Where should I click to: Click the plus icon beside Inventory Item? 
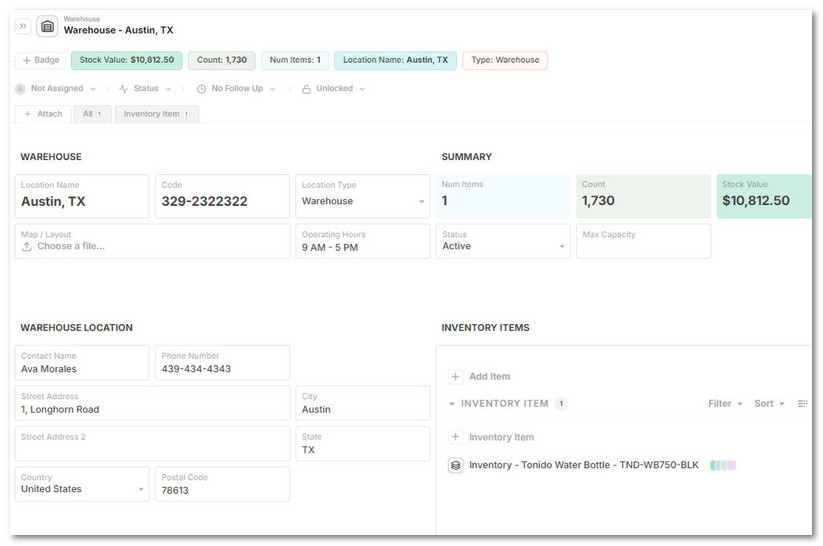(456, 437)
